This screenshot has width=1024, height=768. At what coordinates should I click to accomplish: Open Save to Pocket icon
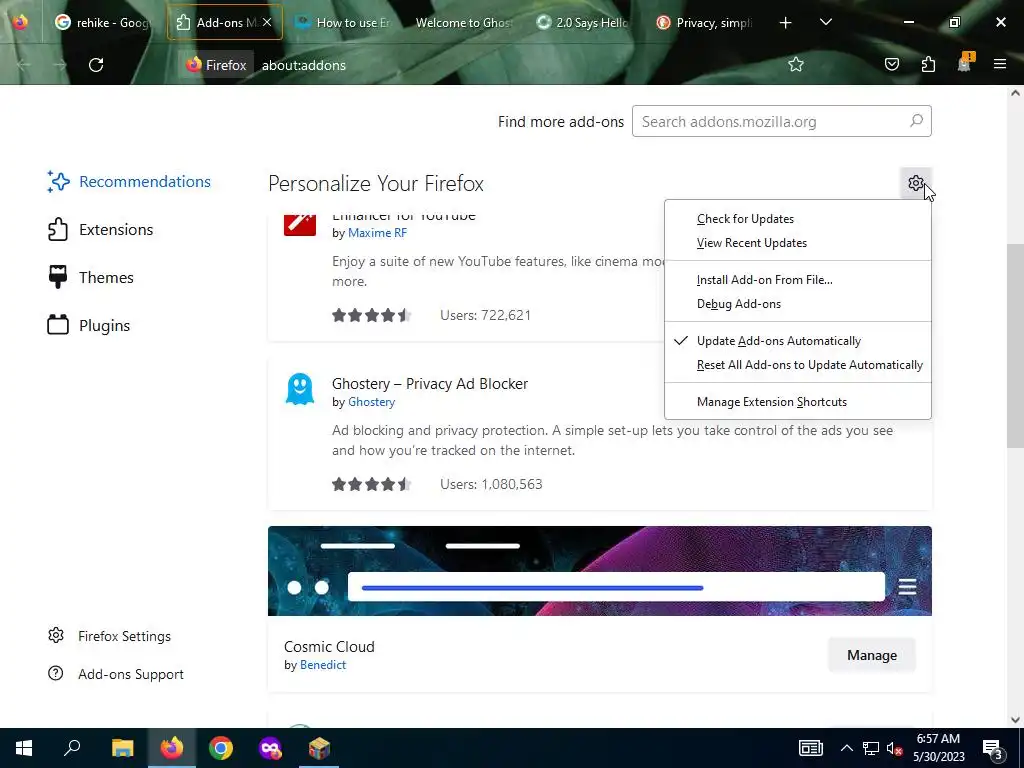(891, 64)
